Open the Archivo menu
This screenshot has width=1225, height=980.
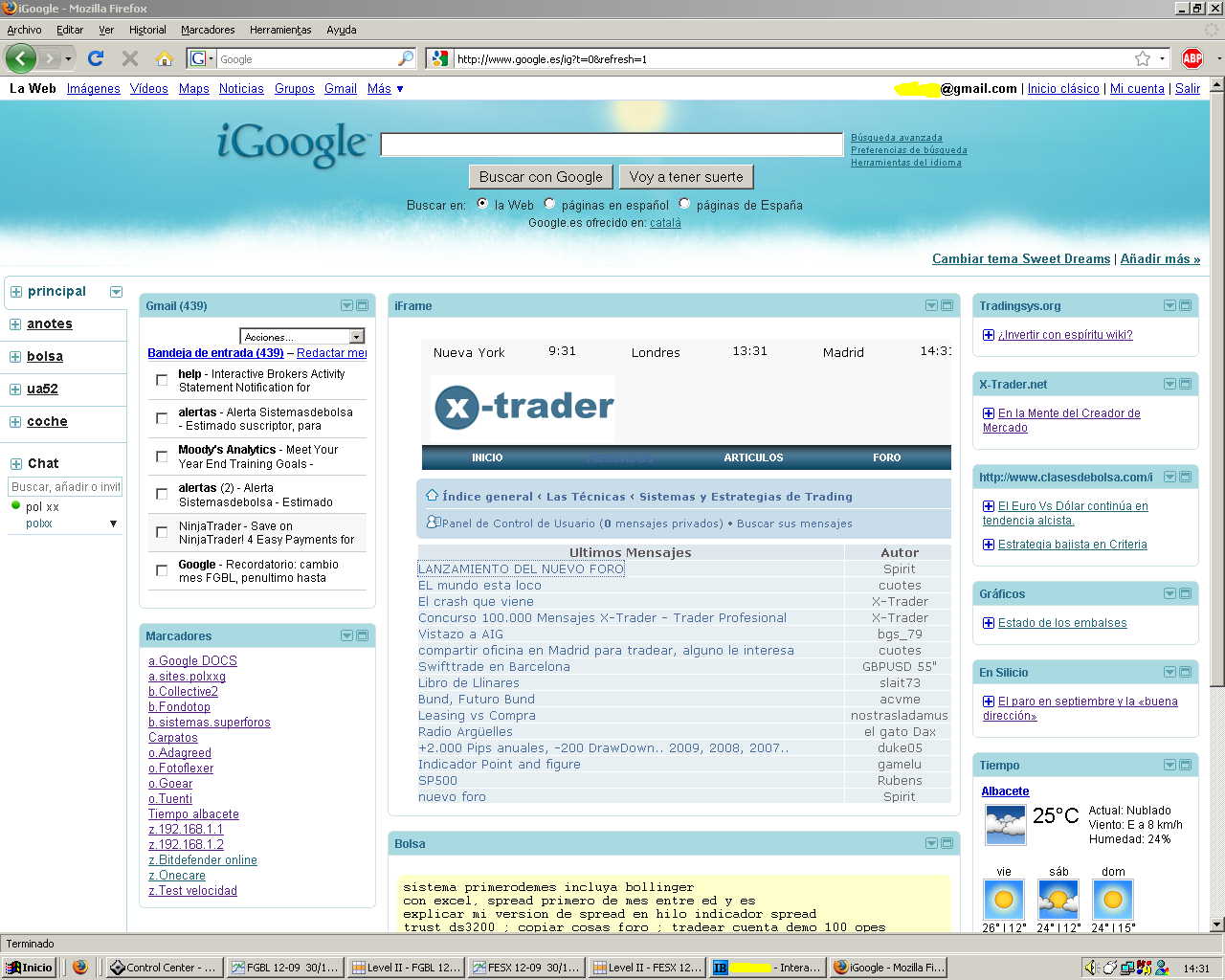[x=24, y=30]
